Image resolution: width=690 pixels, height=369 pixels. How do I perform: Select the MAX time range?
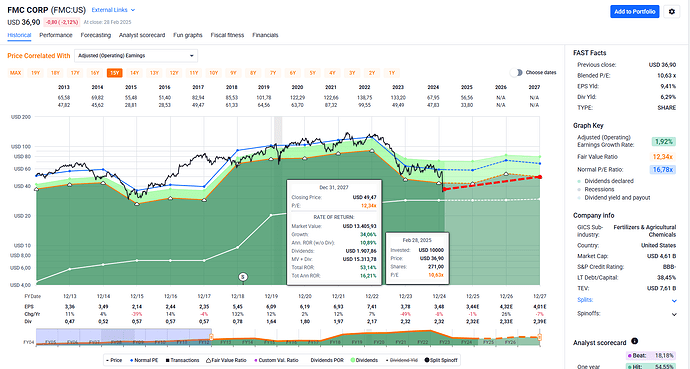(x=15, y=73)
